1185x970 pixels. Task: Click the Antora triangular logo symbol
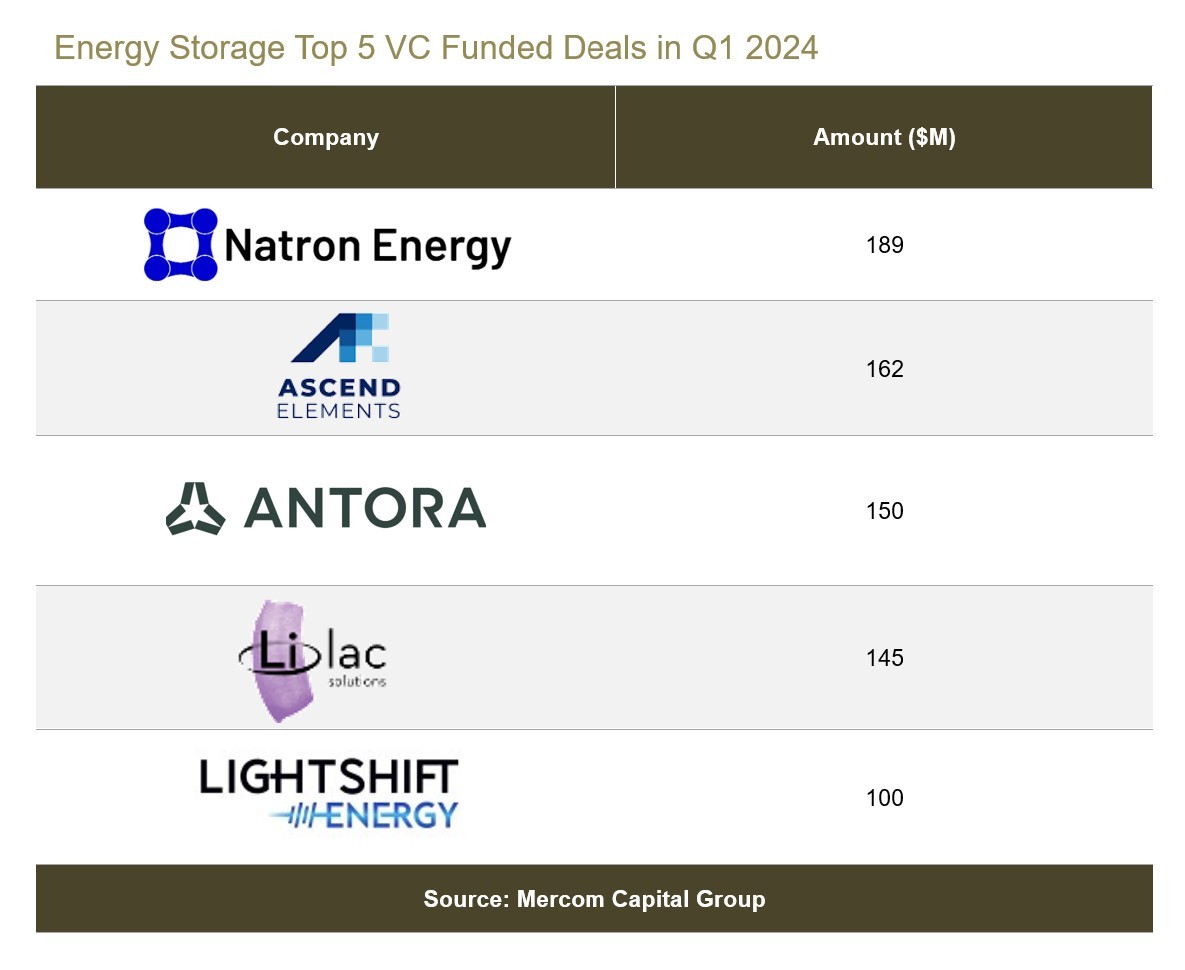[x=196, y=509]
